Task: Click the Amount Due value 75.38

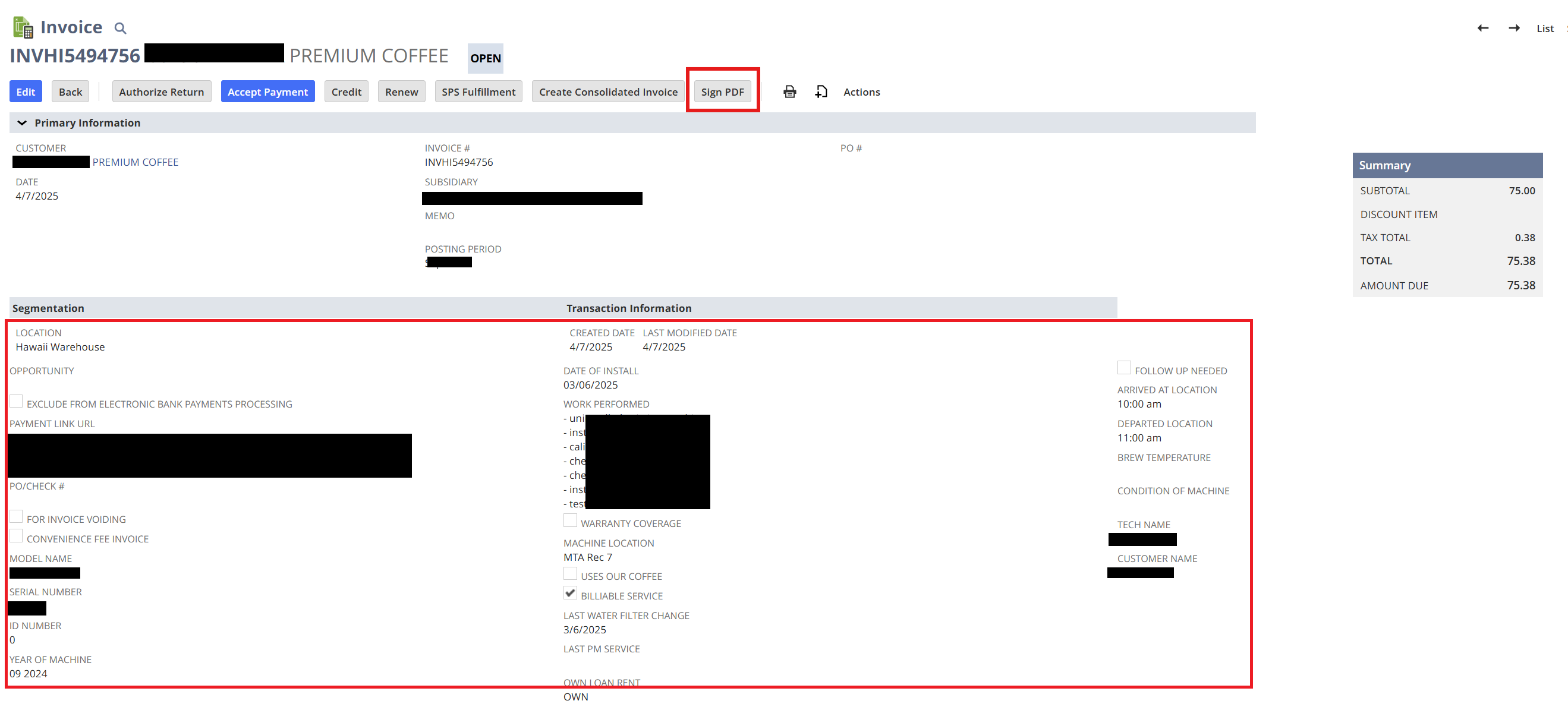Action: pos(1521,285)
